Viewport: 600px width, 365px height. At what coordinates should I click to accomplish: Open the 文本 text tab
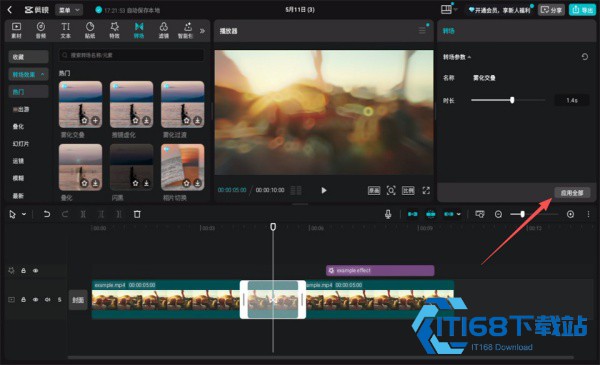pos(65,30)
